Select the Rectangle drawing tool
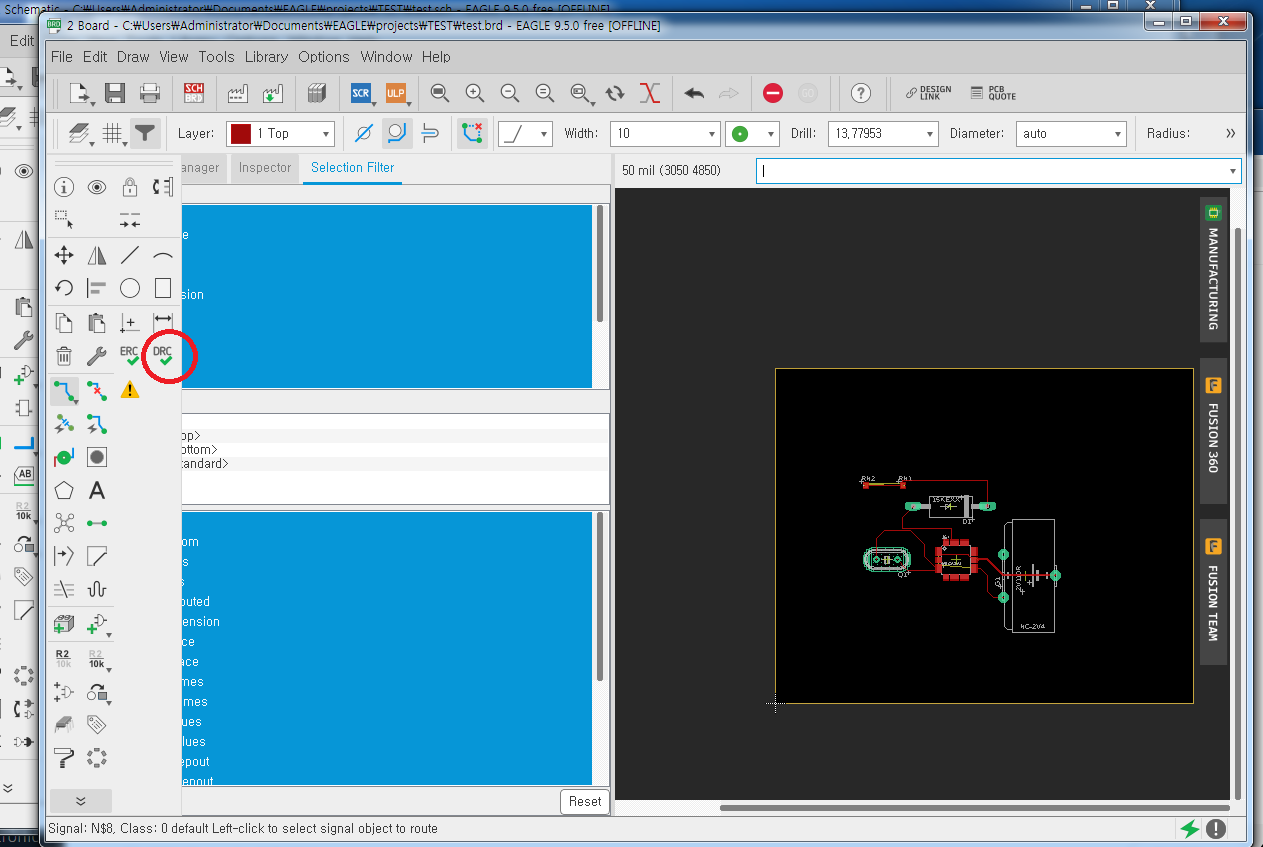Viewport: 1263px width, 847px height. tap(163, 288)
